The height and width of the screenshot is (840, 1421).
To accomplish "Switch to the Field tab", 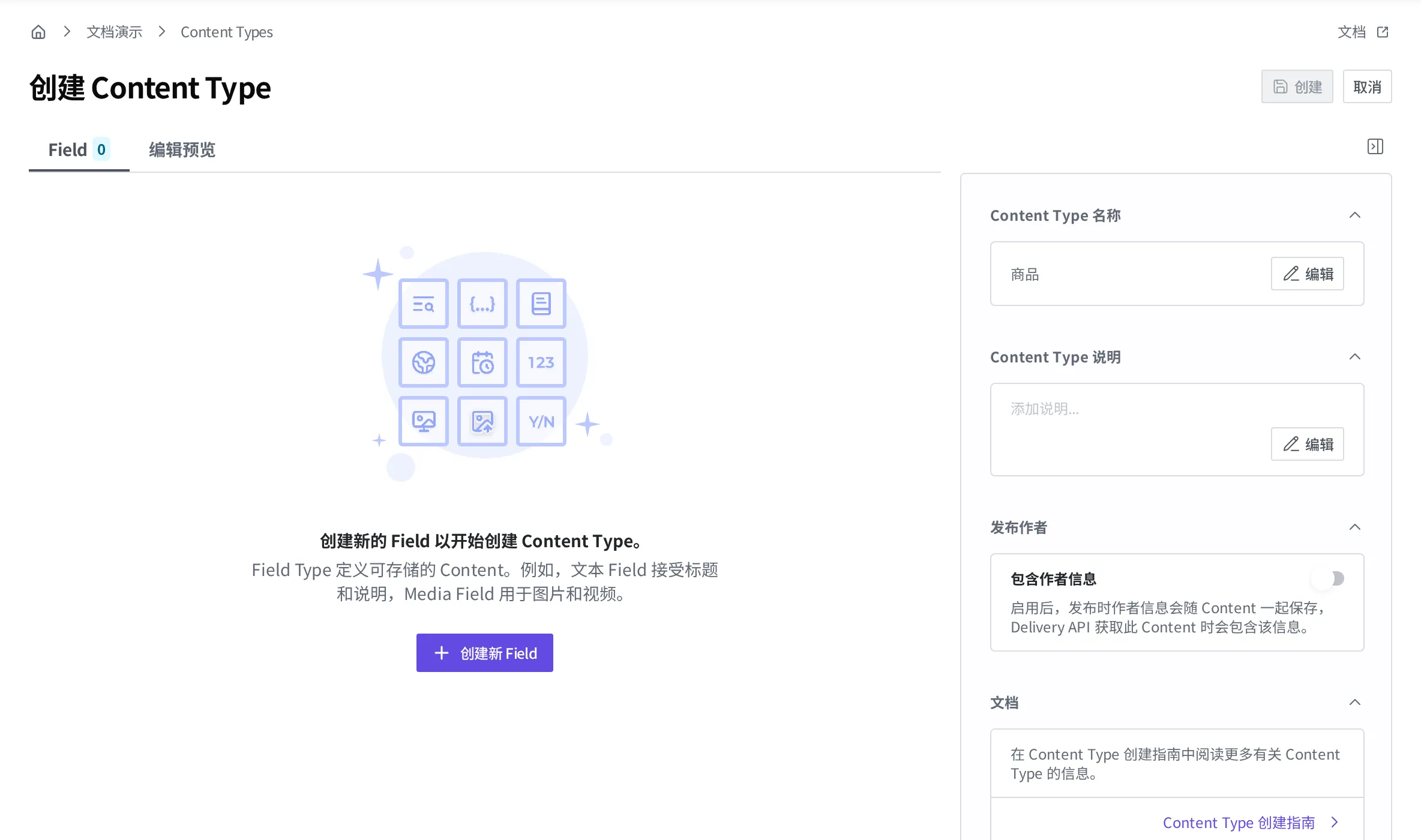I will point(79,149).
